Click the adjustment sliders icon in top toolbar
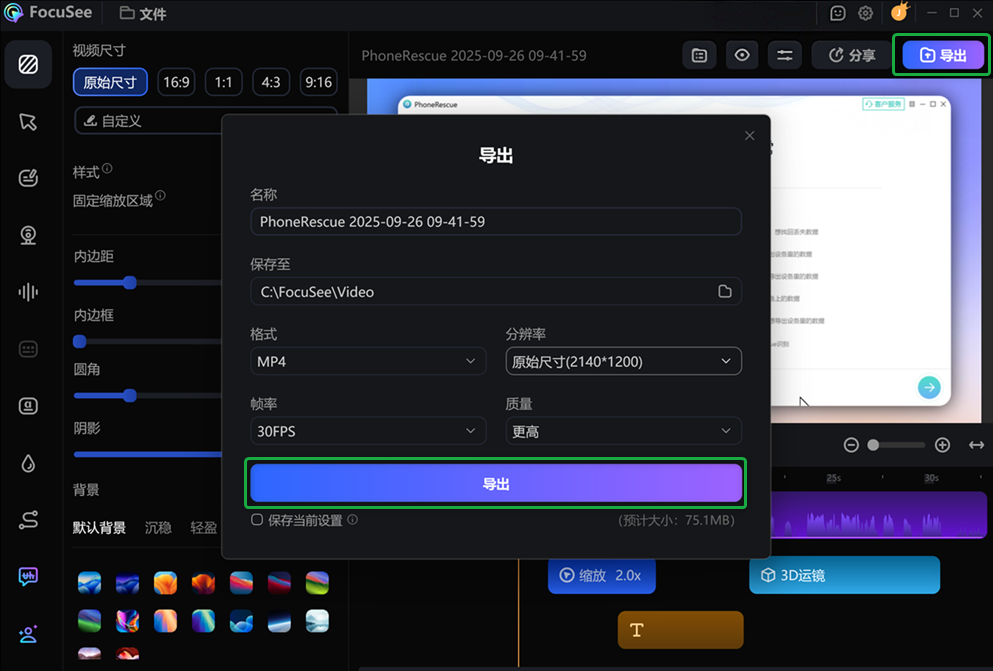The image size is (993, 671). point(785,55)
